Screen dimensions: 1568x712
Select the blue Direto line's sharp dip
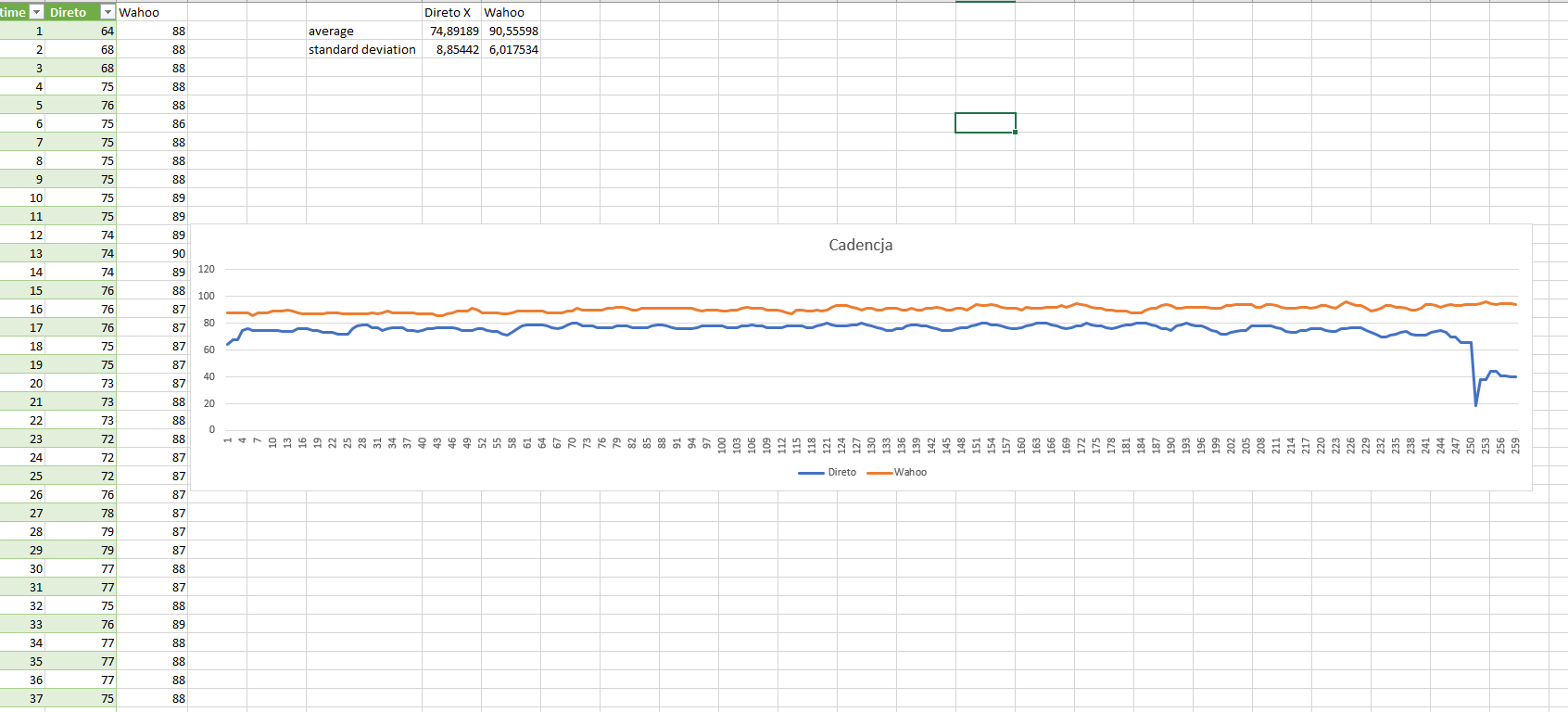(x=1476, y=404)
